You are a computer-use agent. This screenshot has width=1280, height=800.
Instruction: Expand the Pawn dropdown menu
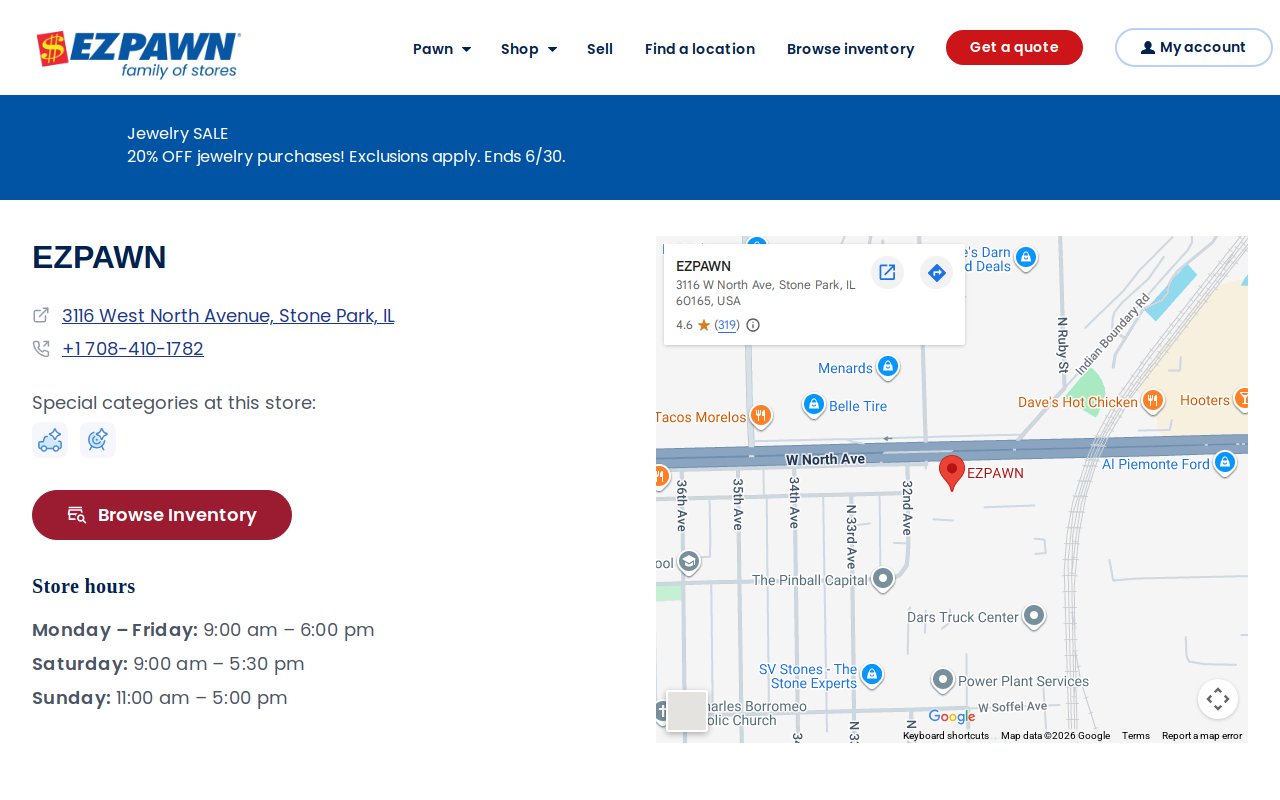coord(442,49)
